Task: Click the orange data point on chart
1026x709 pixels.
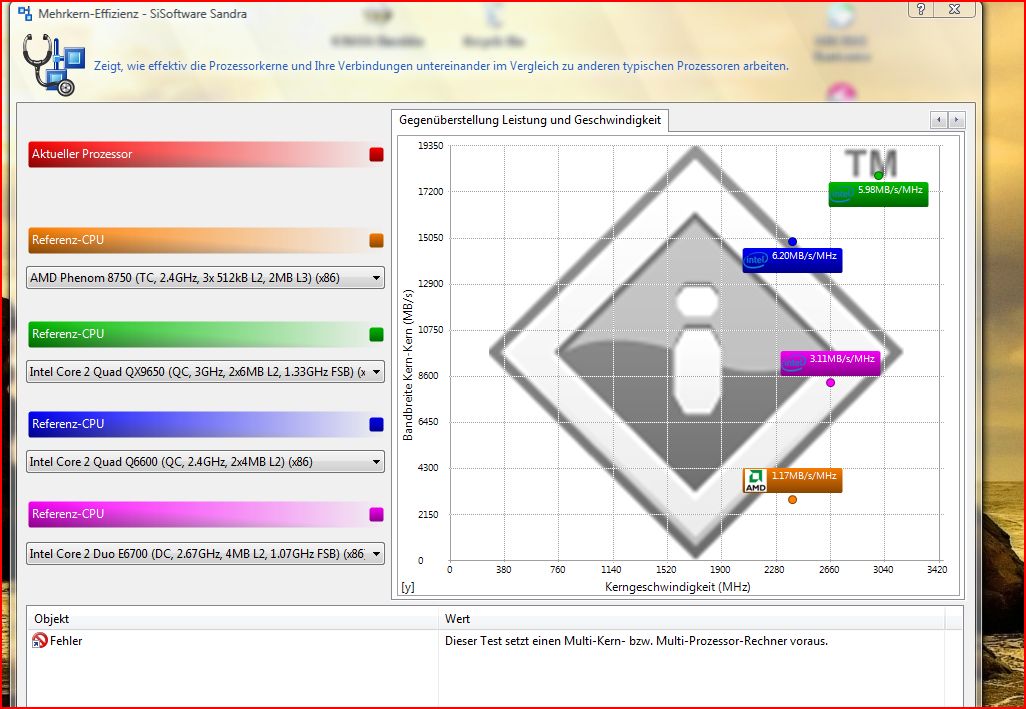Action: pyautogui.click(x=792, y=500)
